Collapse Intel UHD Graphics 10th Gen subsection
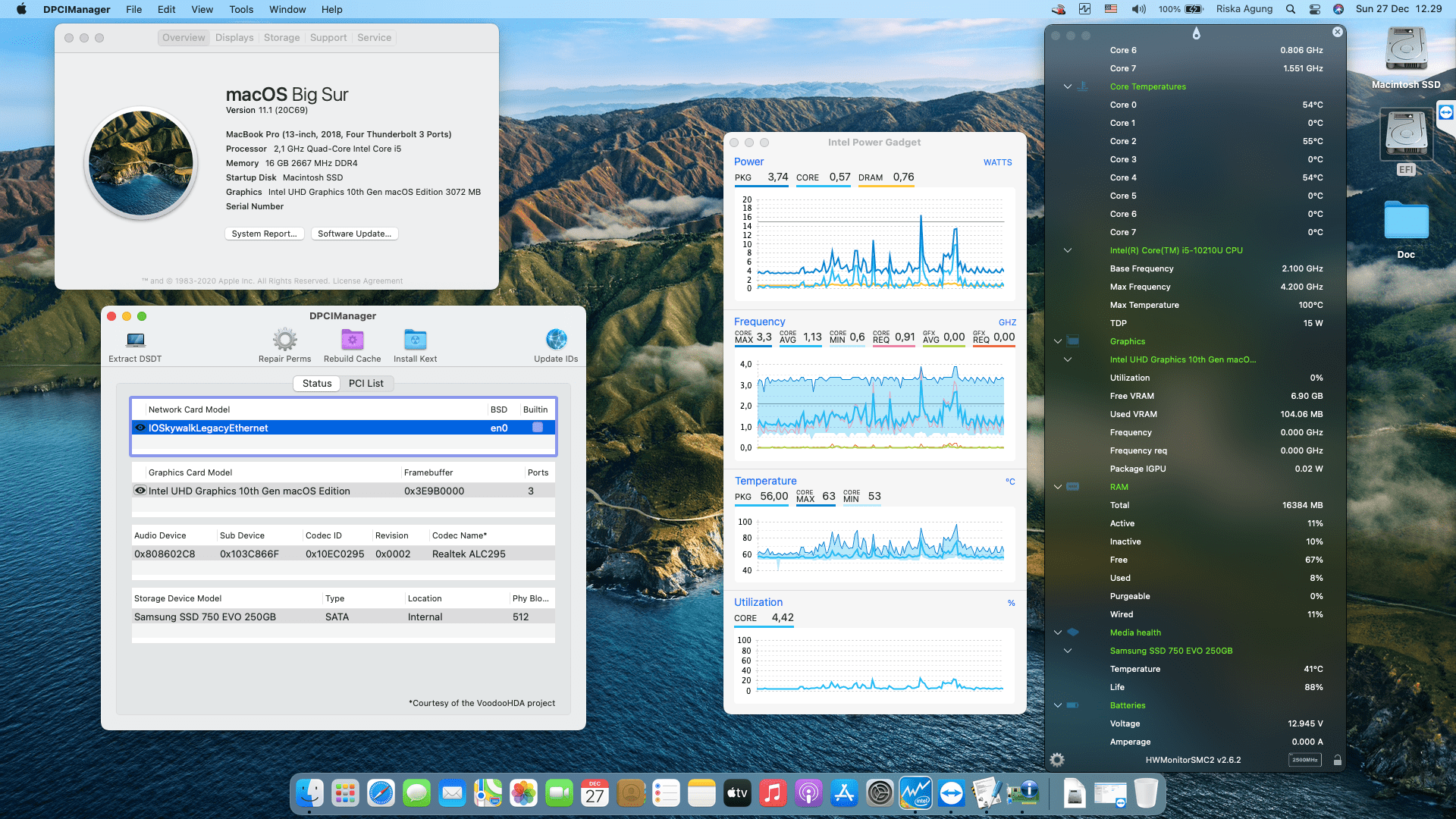 pos(1068,359)
